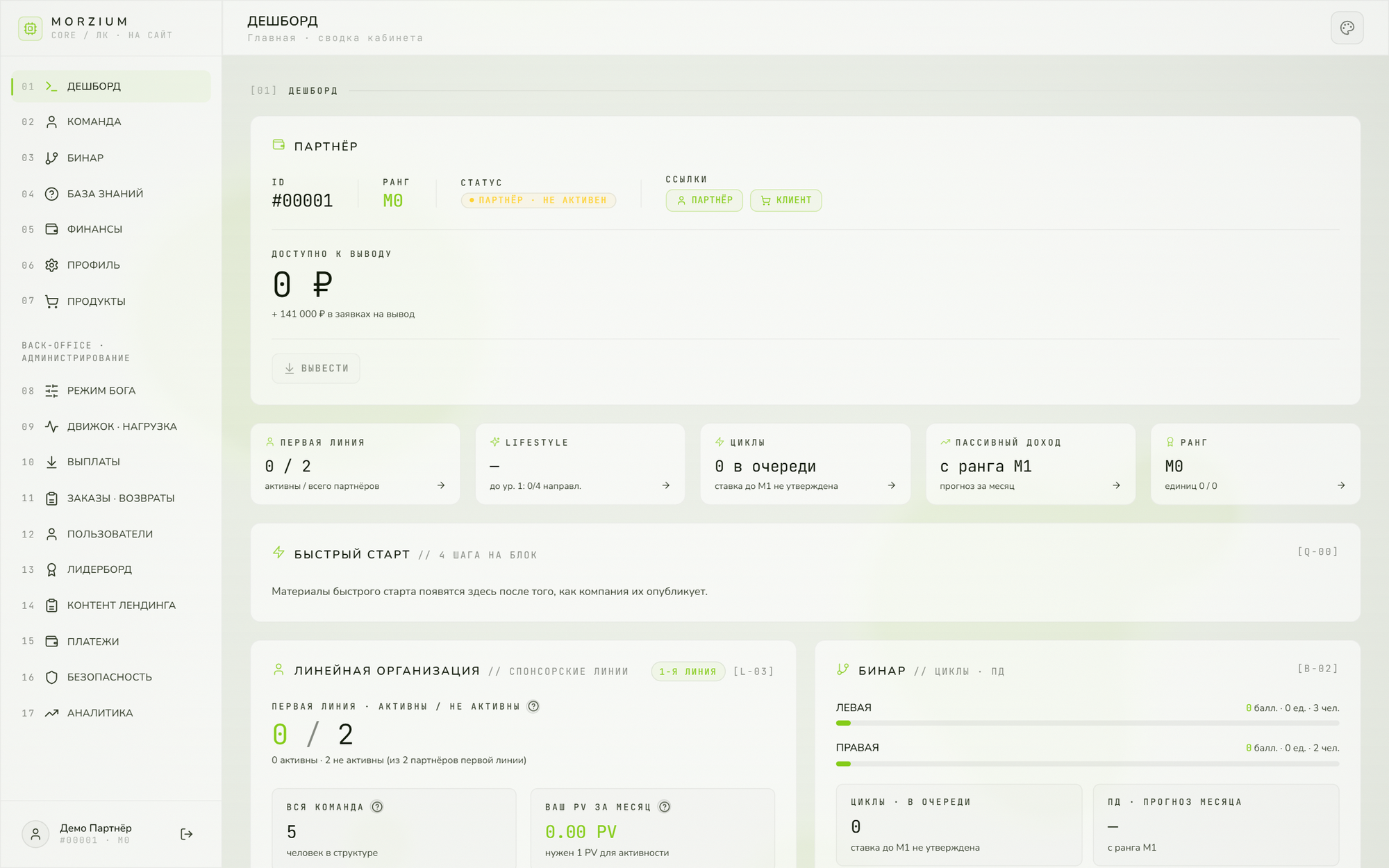The height and width of the screenshot is (868, 1389).
Task: Click the ПАРТНЁР referral link button
Action: click(x=704, y=200)
